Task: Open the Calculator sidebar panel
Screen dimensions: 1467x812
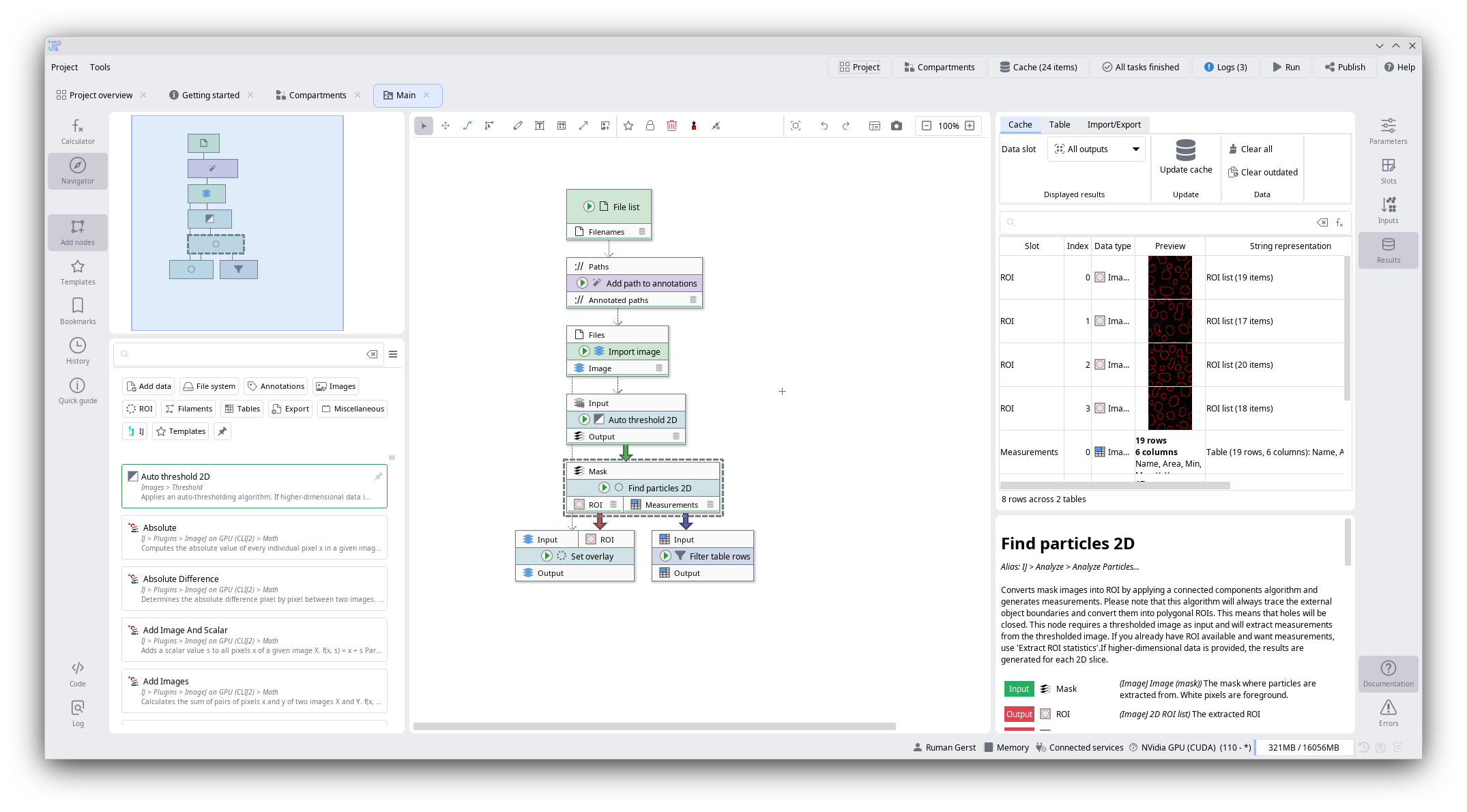Action: pos(78,131)
